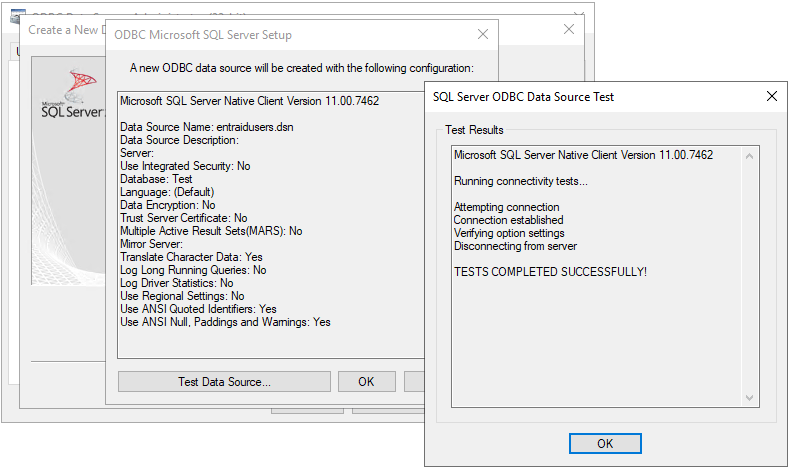Click the TESTS COMPLETED SUCCESSFULLY! message

550,271
